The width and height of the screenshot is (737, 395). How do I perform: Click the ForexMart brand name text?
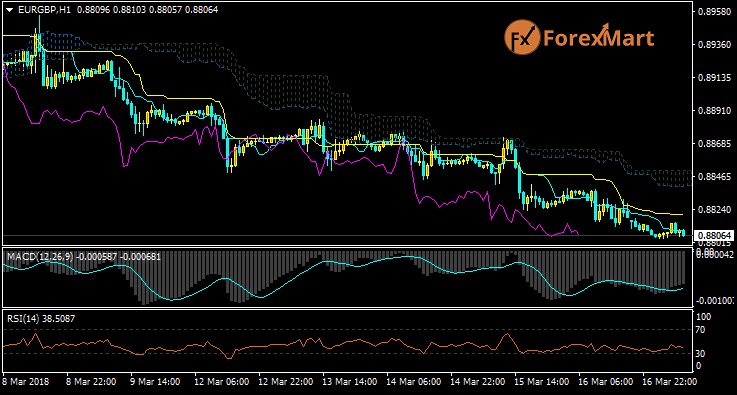pyautogui.click(x=598, y=38)
